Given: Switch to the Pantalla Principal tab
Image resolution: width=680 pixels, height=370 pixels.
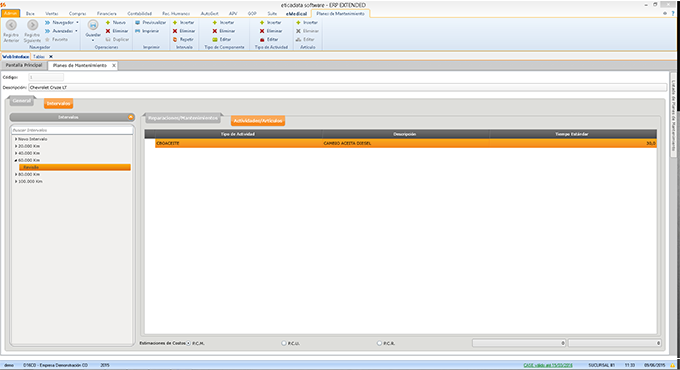Looking at the screenshot, I should [24, 65].
